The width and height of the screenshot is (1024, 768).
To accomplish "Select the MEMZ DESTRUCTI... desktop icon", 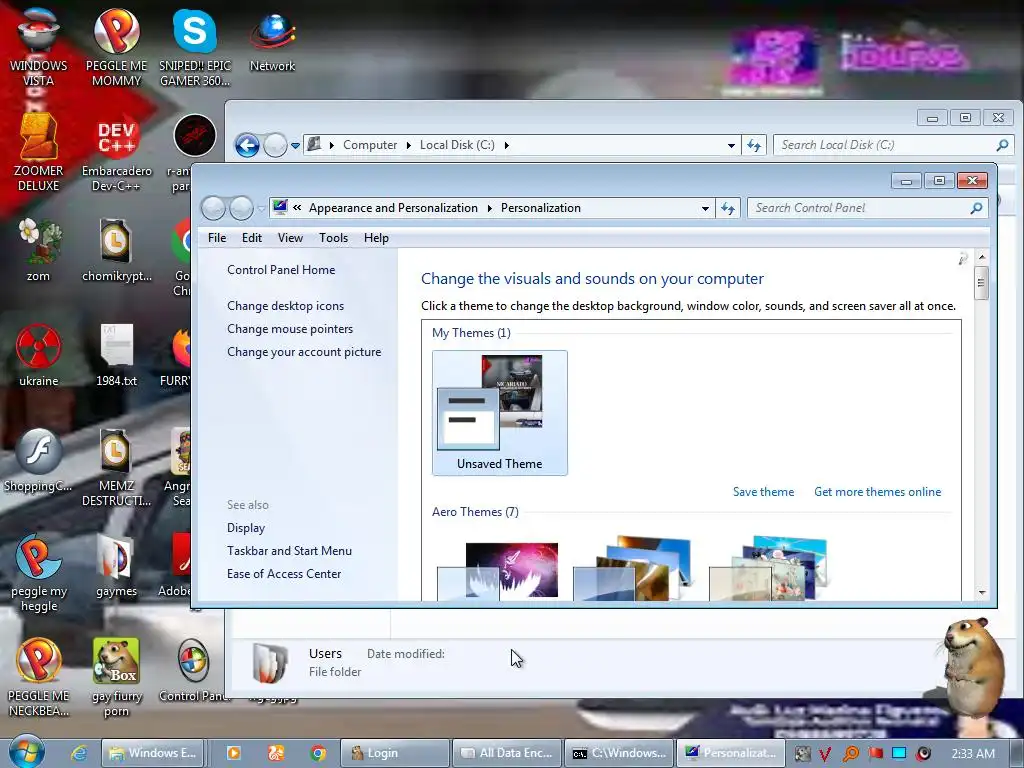I will coord(116,468).
